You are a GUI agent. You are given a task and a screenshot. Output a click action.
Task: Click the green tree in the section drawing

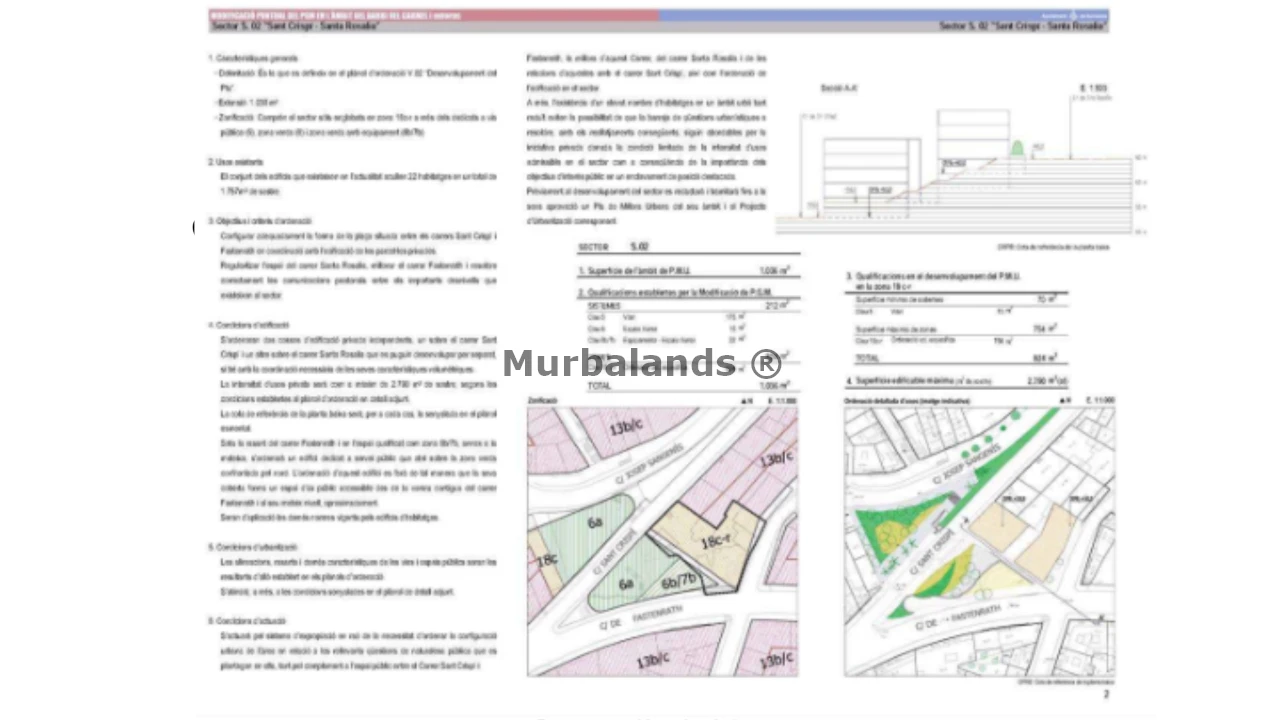coord(1018,148)
